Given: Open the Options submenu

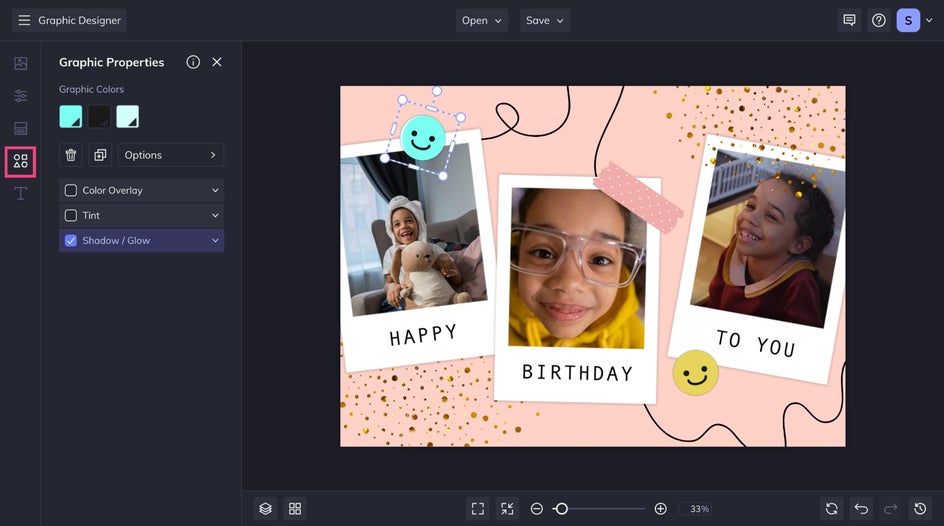Looking at the screenshot, I should pos(170,155).
